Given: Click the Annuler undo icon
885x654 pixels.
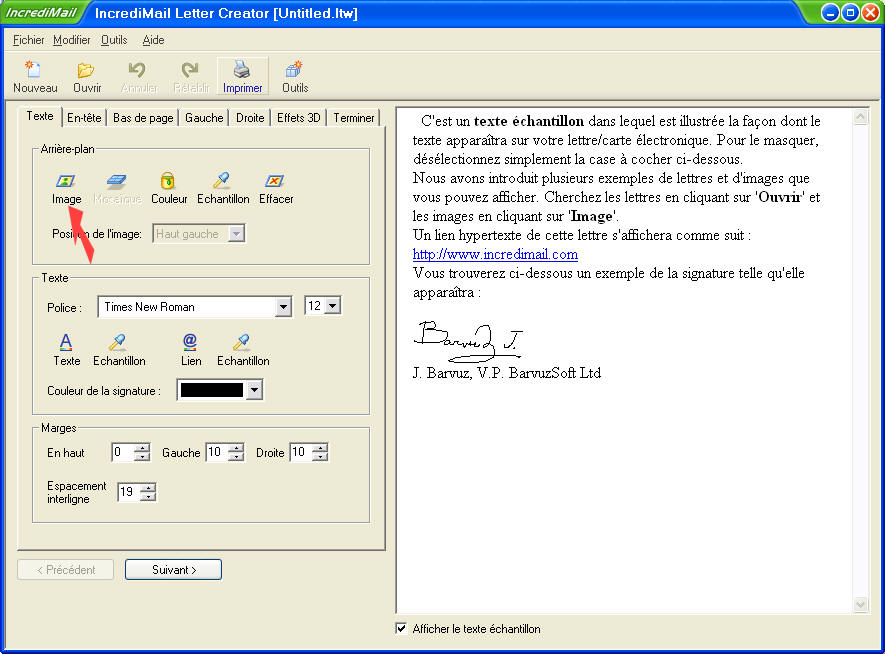Looking at the screenshot, I should 139,77.
